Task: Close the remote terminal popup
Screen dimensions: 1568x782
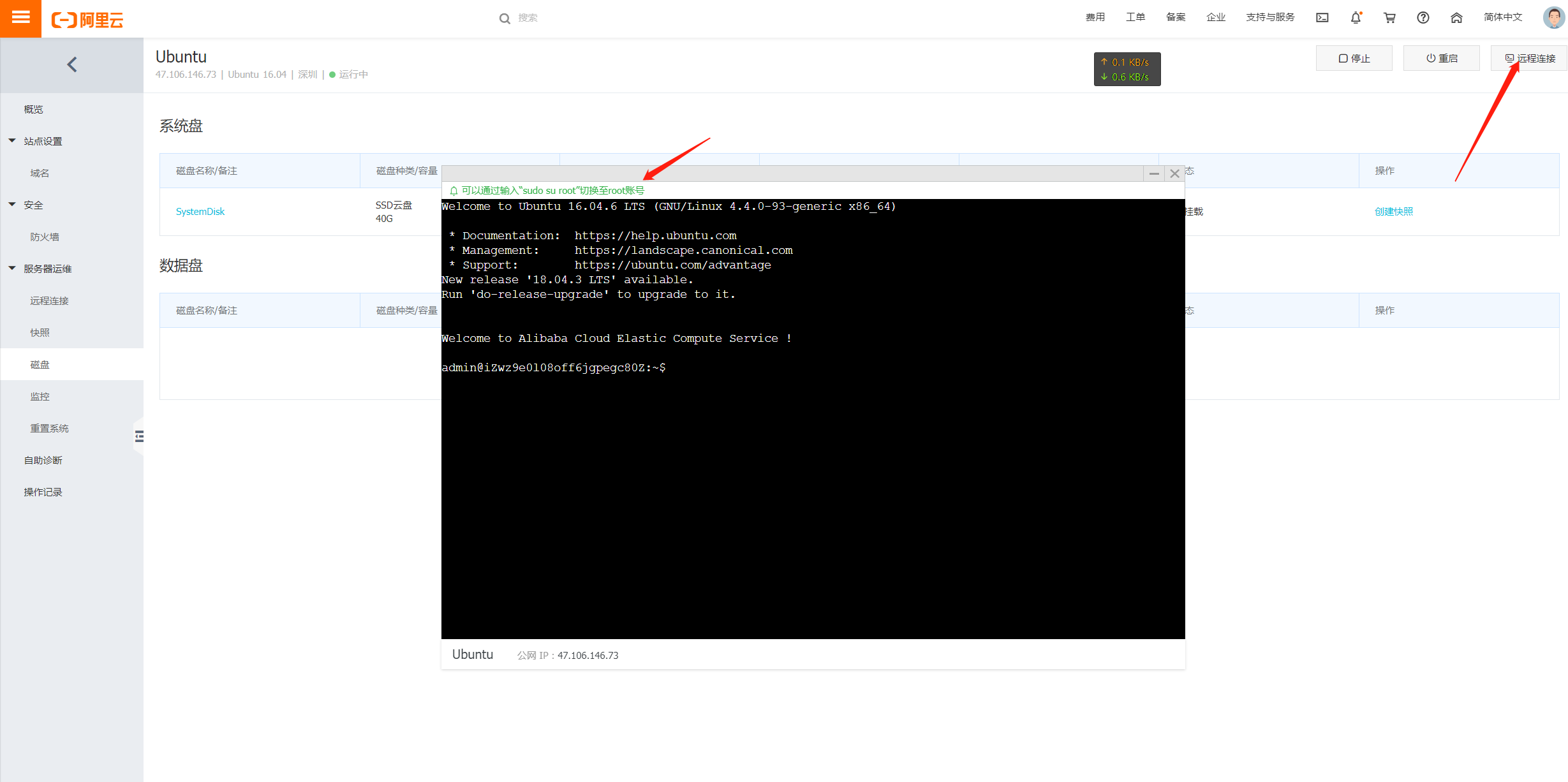Action: [1174, 173]
